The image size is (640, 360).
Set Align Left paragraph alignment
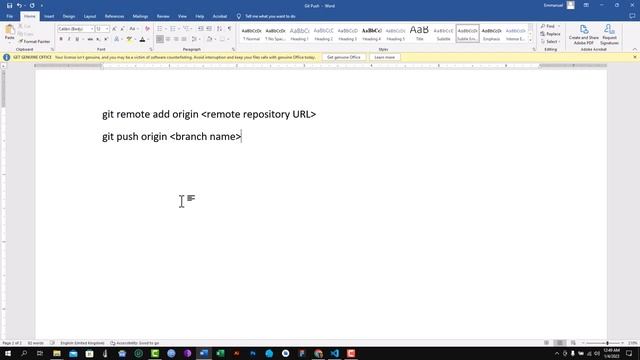pos(160,39)
